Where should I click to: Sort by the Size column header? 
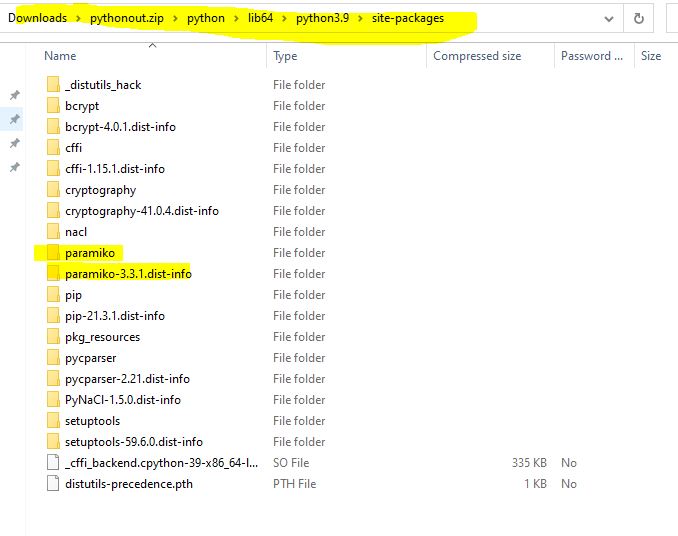[x=651, y=56]
